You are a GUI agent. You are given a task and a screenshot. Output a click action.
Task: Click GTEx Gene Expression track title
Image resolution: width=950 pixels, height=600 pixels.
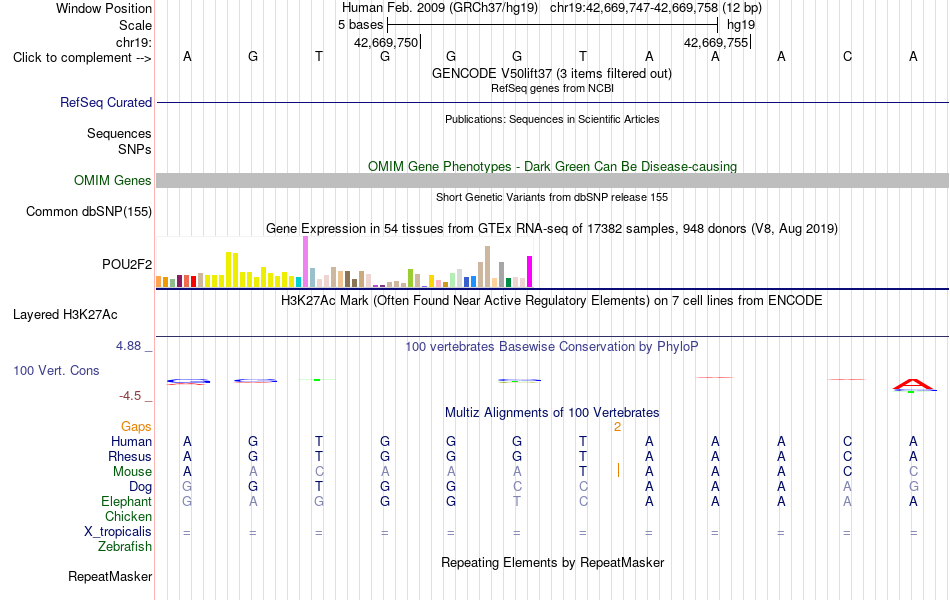(x=552, y=228)
